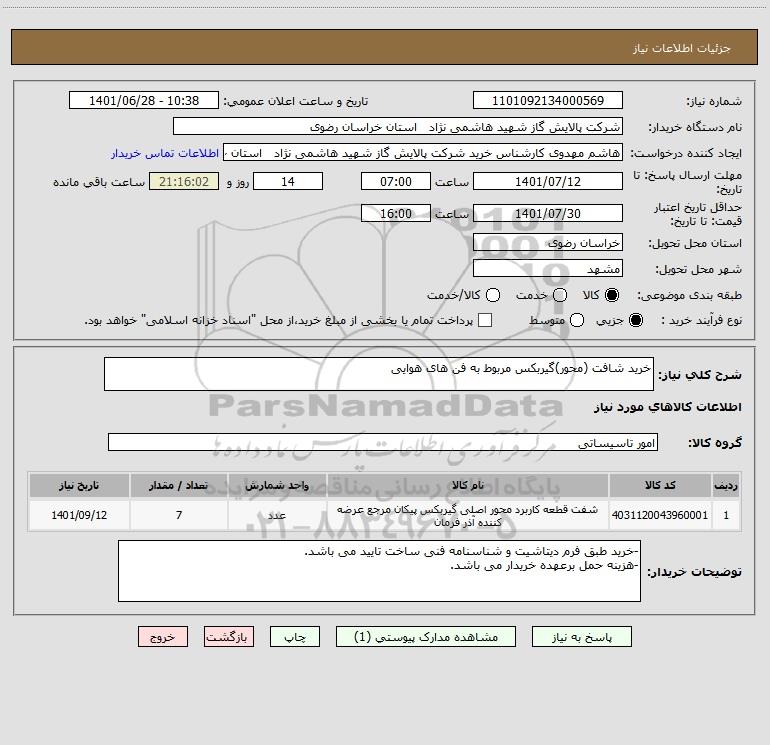Click the خروج exit button
Screen dimensions: 770x745
[163, 636]
